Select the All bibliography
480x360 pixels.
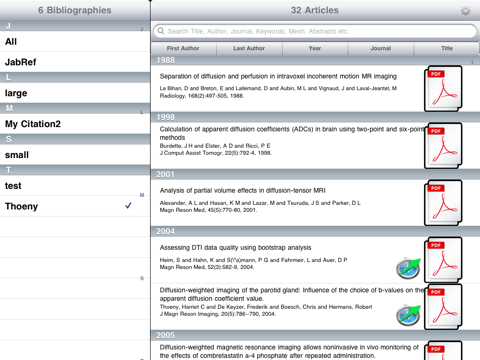click(x=75, y=41)
